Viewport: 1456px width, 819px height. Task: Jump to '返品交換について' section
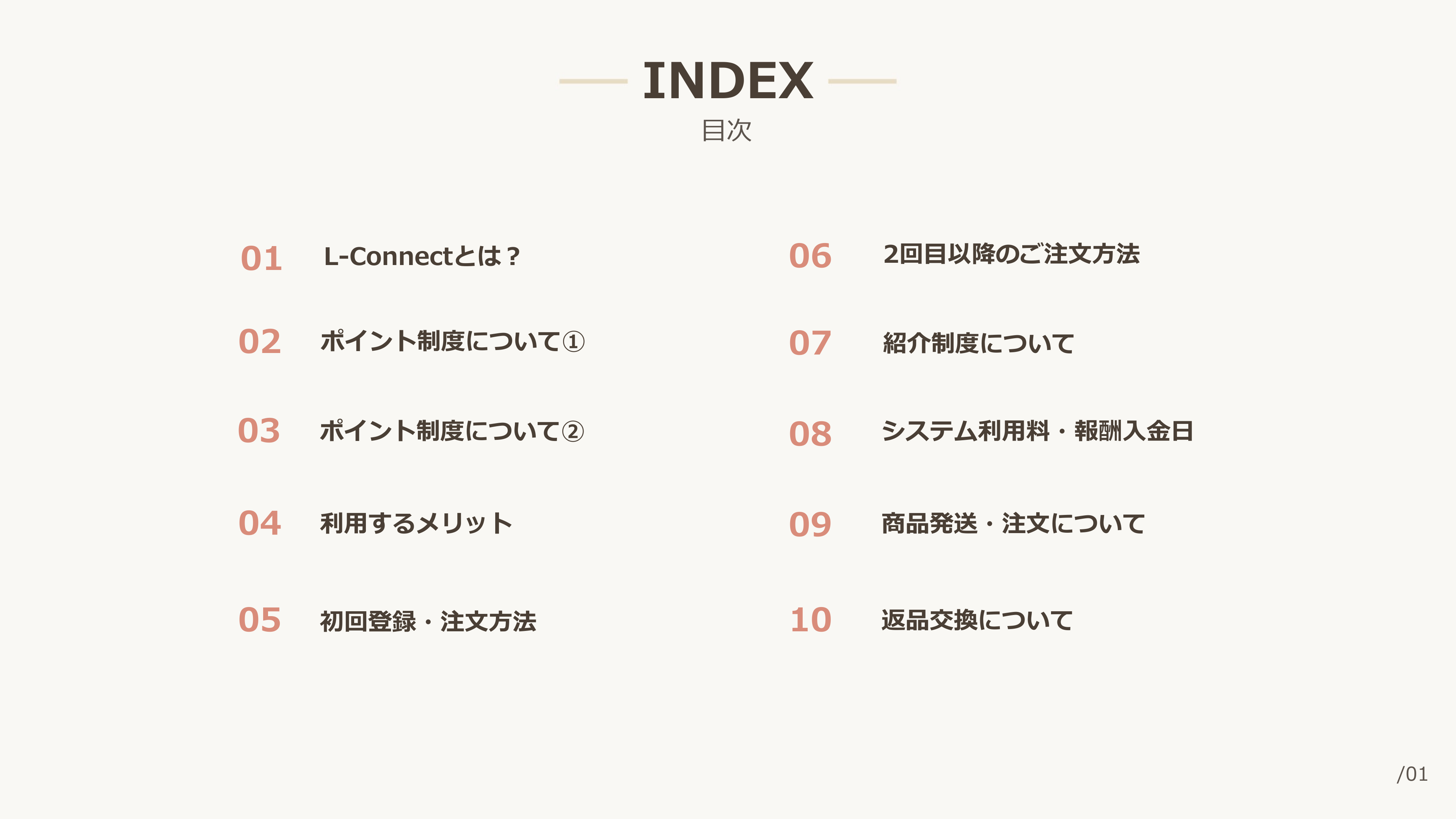click(x=977, y=620)
